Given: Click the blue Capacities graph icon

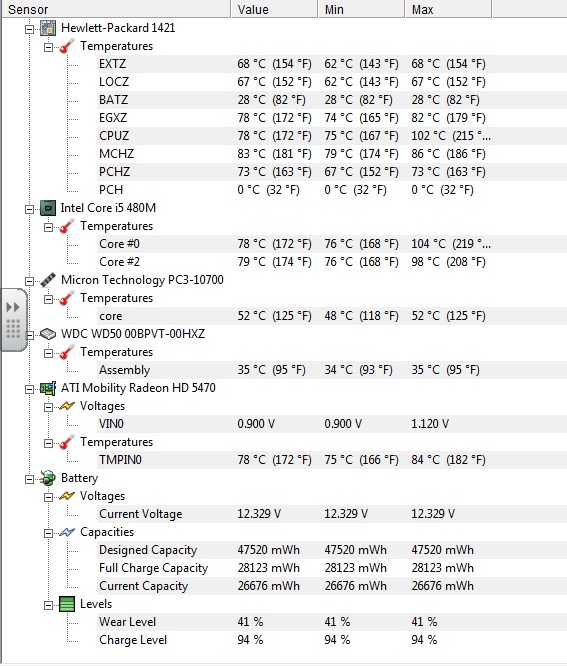Looking at the screenshot, I should (x=67, y=532).
